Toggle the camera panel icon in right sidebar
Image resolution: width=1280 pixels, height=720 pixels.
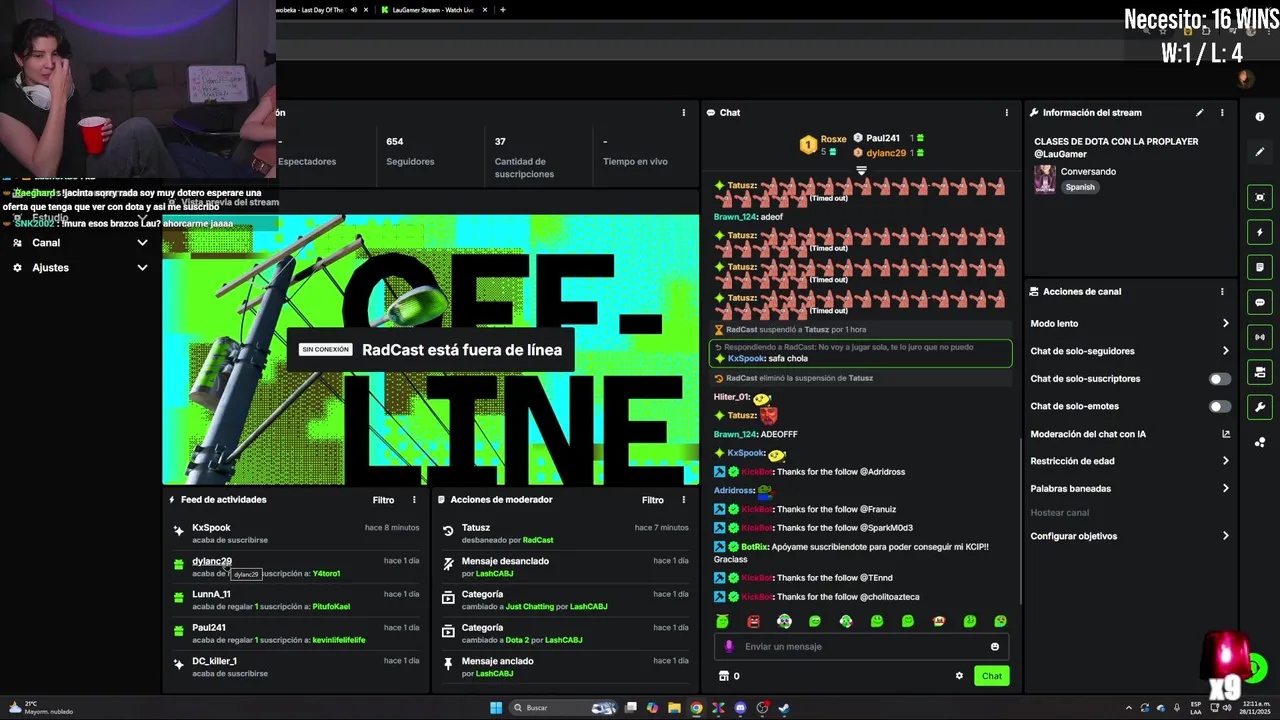click(x=1260, y=372)
